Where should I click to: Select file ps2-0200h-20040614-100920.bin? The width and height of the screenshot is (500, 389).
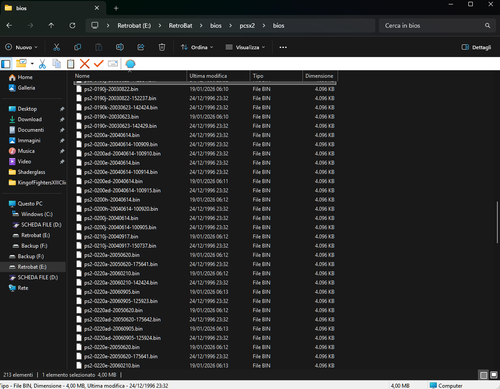[205, 209]
